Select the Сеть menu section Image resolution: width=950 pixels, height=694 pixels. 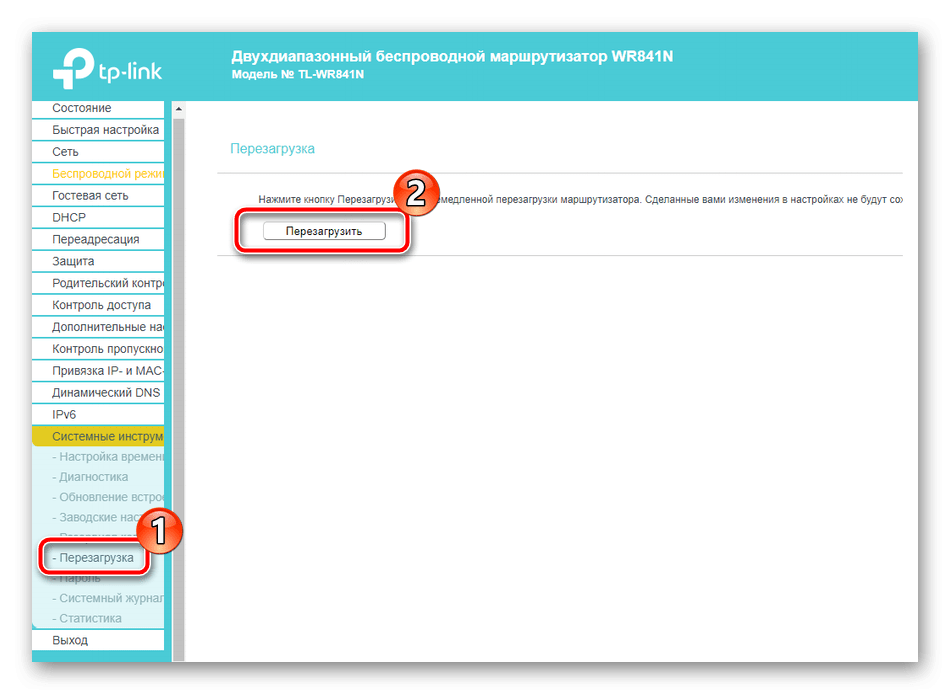[x=66, y=152]
